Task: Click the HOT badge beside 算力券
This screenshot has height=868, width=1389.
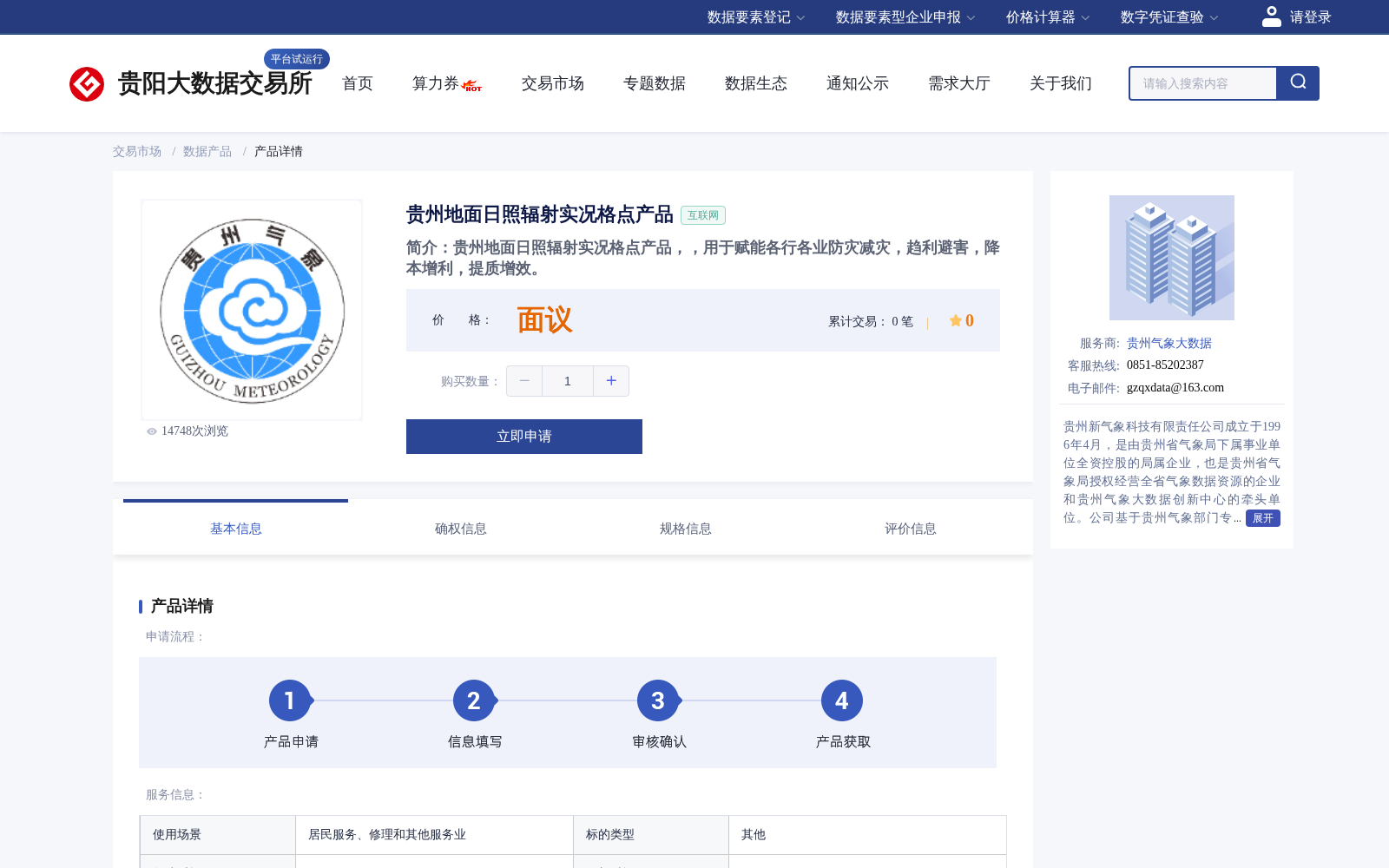Action: [x=472, y=86]
